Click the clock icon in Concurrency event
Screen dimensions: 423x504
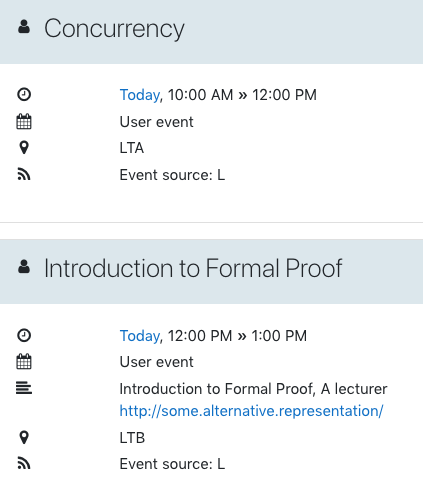coord(24,94)
